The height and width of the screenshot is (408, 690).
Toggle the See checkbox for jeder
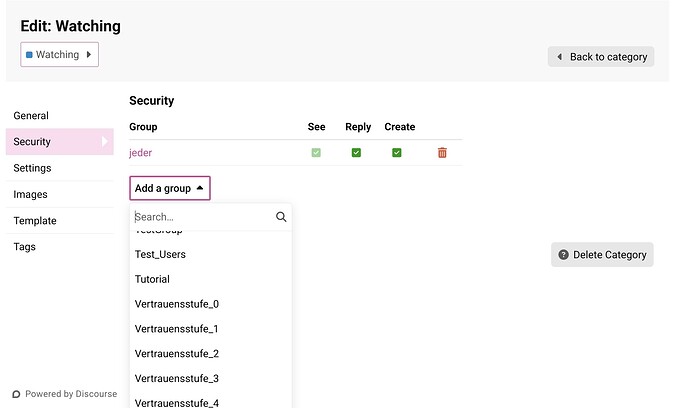tap(316, 153)
